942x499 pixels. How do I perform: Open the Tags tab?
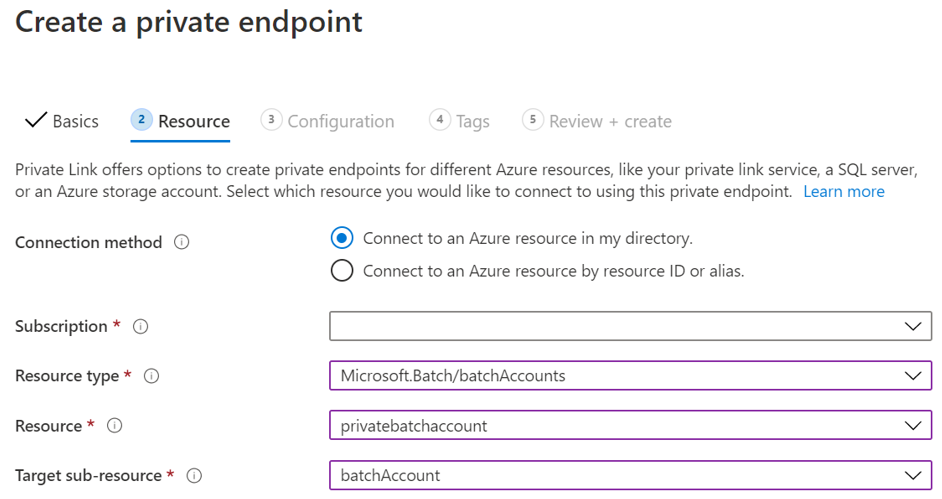tap(473, 122)
